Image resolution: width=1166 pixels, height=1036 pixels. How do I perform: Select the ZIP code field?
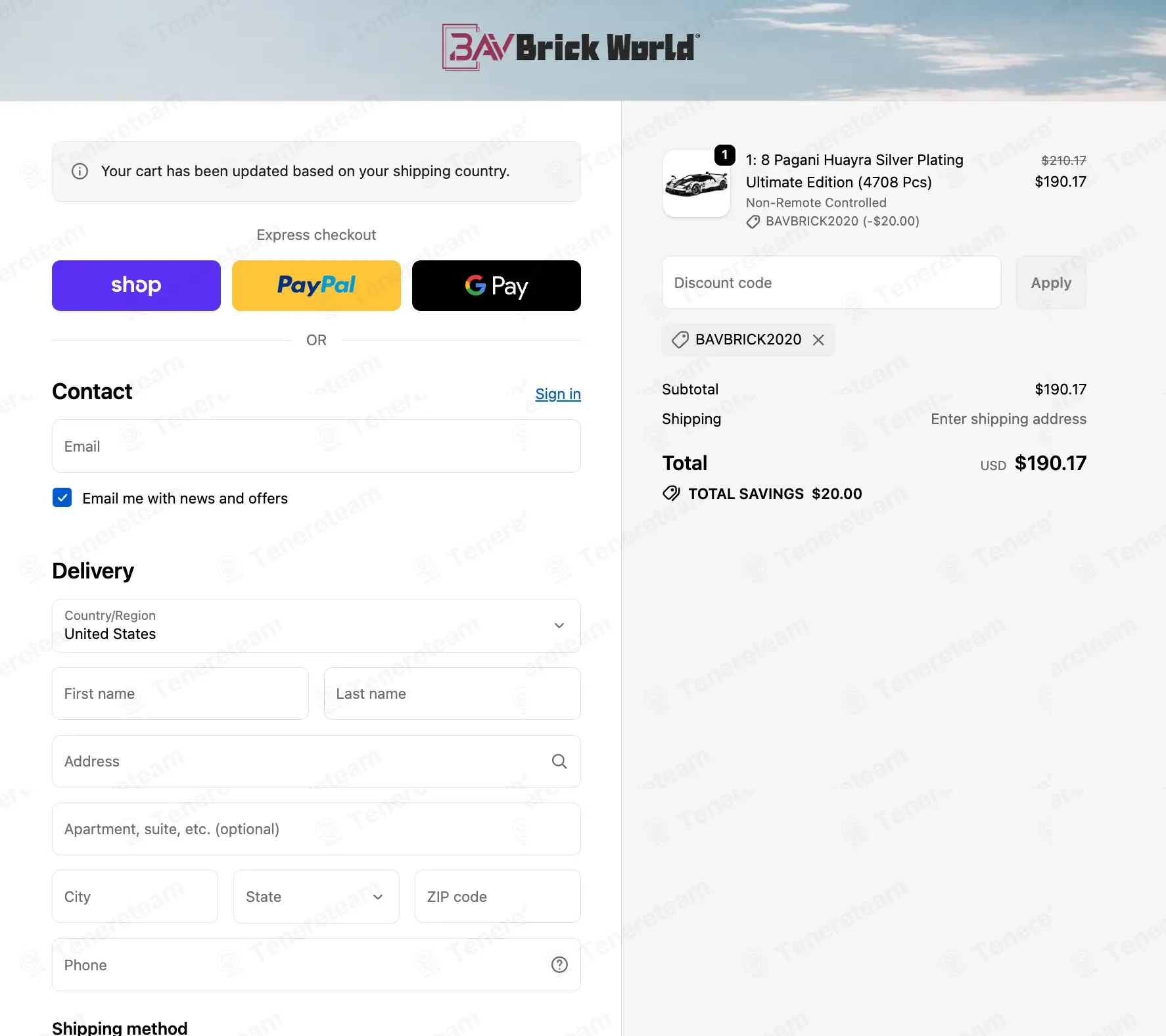[x=498, y=897]
